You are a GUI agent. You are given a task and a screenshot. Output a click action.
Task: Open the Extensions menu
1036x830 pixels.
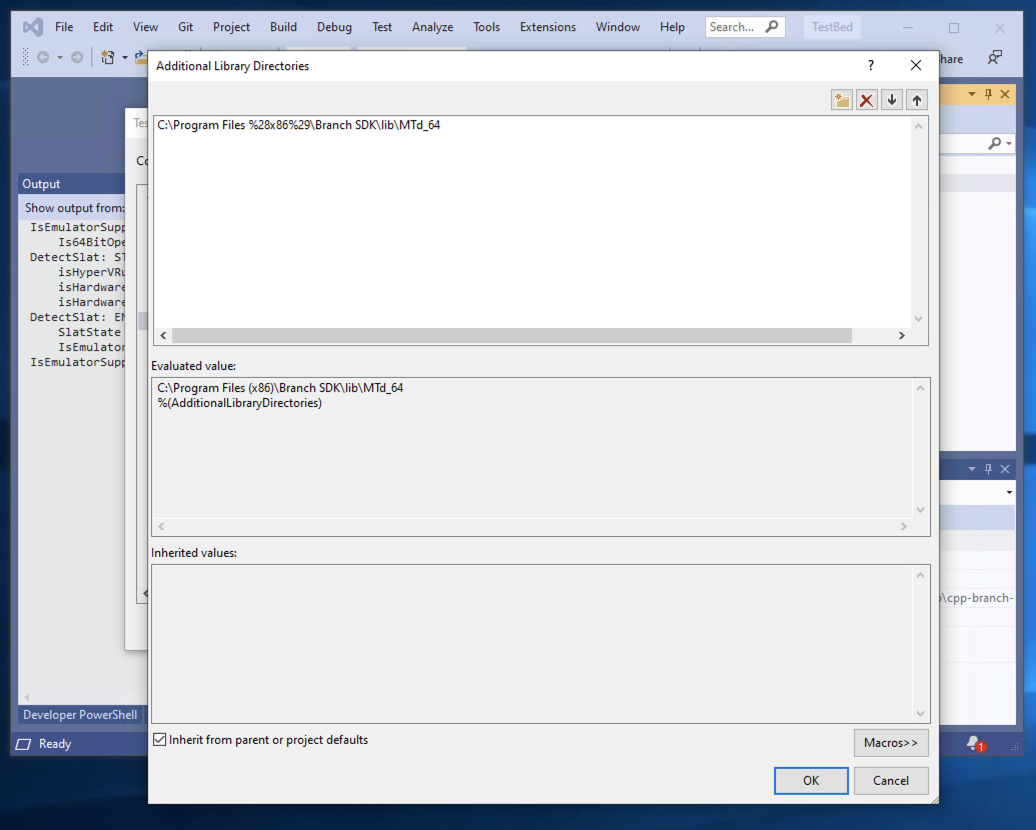click(x=548, y=27)
